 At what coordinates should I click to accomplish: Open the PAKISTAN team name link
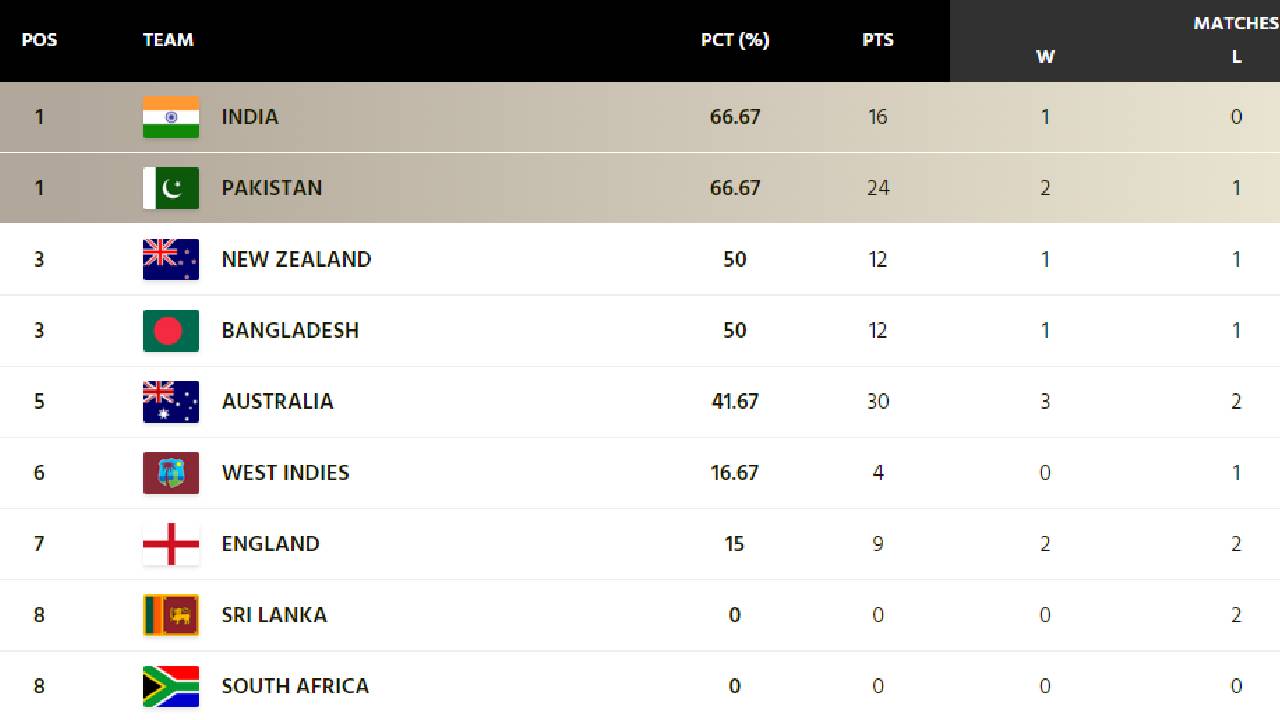pyautogui.click(x=272, y=188)
